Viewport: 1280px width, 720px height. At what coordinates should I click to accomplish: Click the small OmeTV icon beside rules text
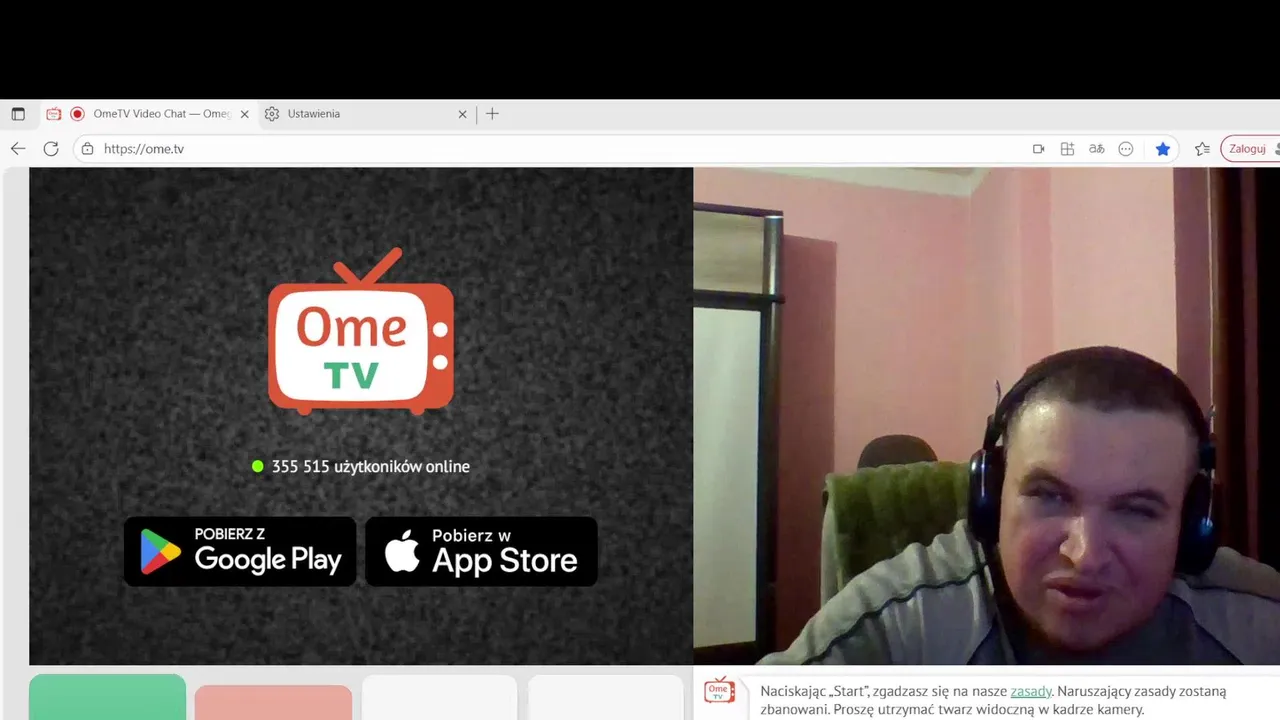pos(720,691)
